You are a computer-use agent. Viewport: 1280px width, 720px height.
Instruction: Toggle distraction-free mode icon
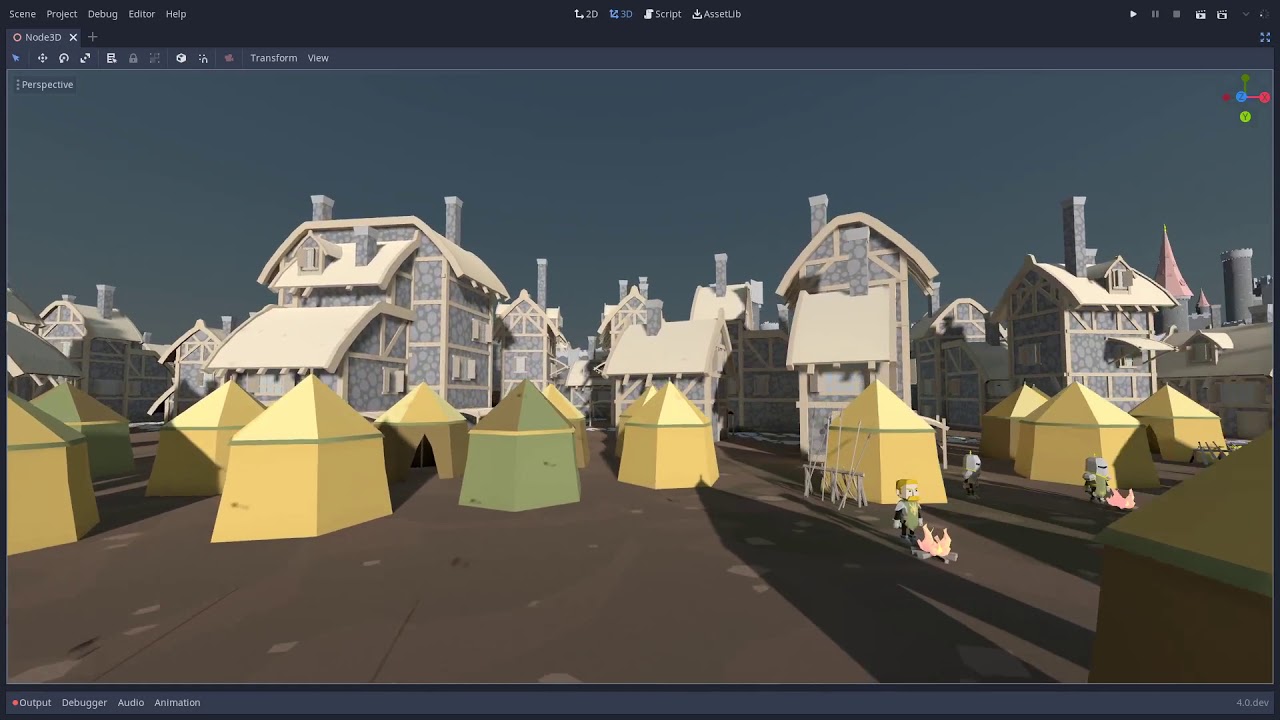(1265, 37)
